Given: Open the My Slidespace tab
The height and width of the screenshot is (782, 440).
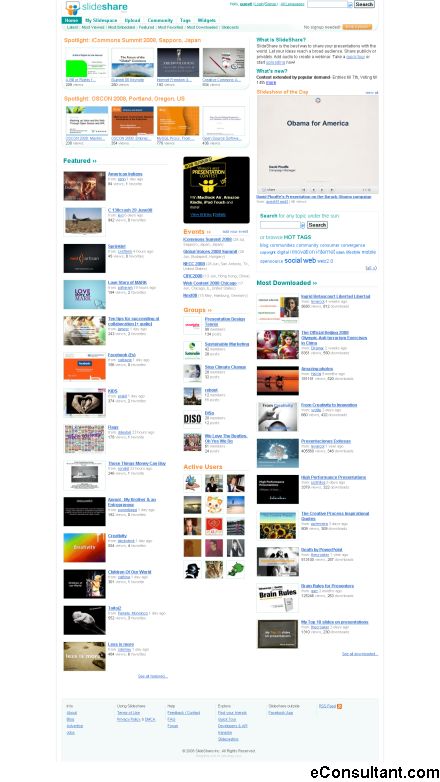Looking at the screenshot, I should tap(101, 20).
